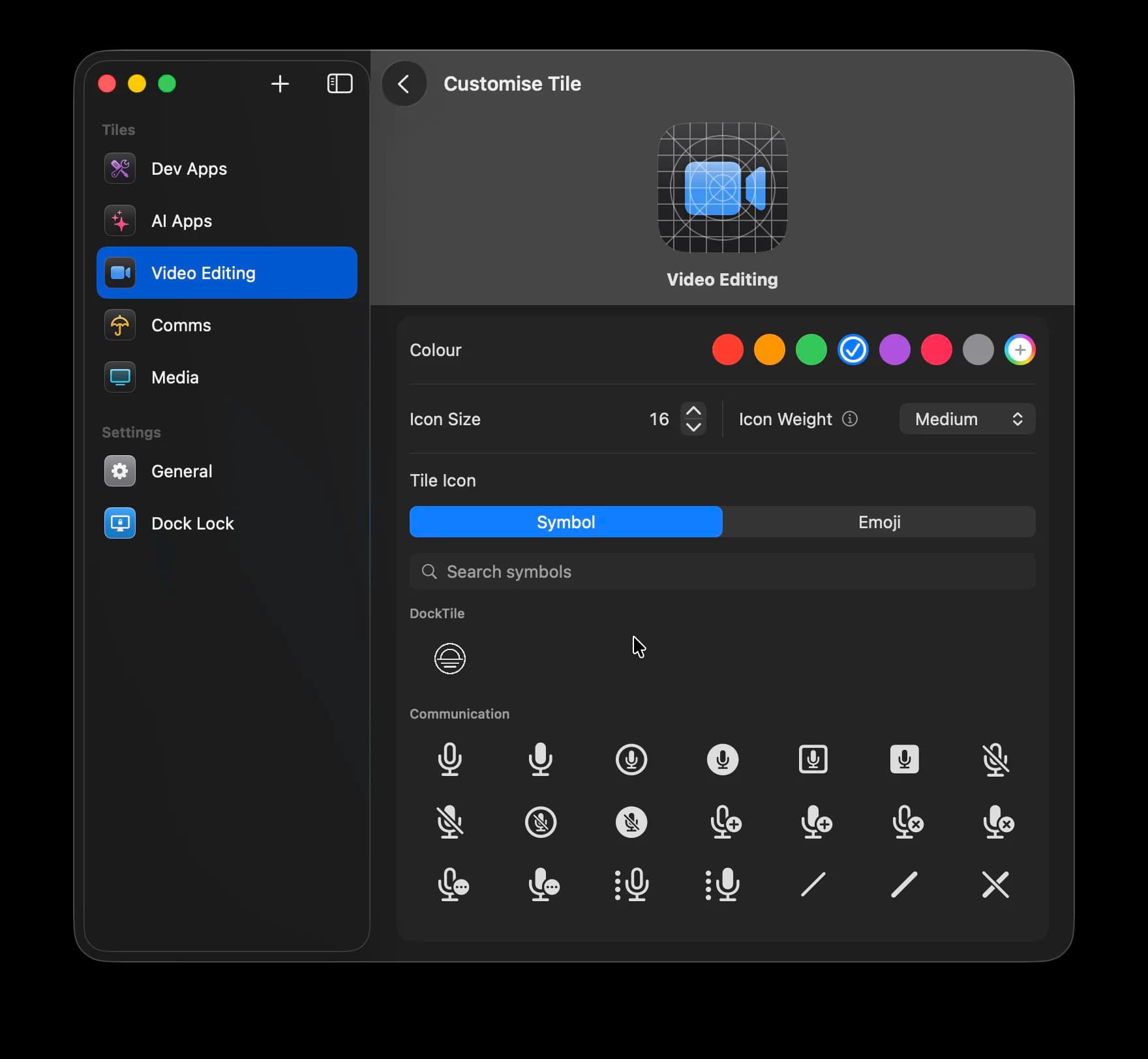Open the Comms tile
The image size is (1148, 1059).
click(227, 325)
